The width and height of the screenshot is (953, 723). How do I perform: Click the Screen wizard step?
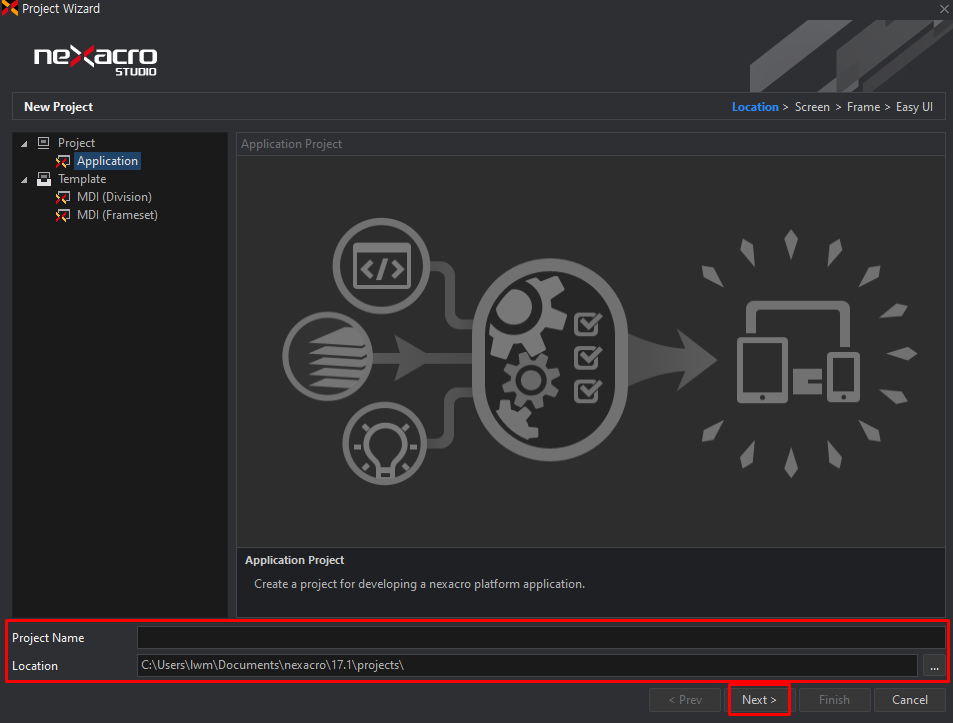point(812,107)
